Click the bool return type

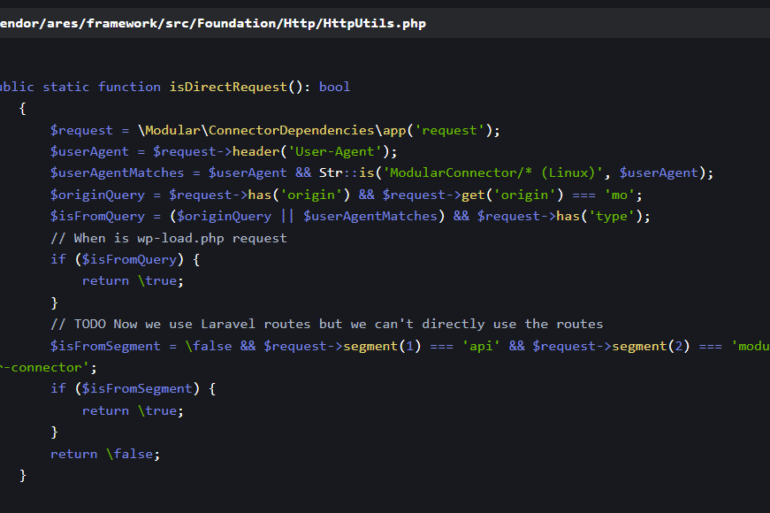click(334, 87)
